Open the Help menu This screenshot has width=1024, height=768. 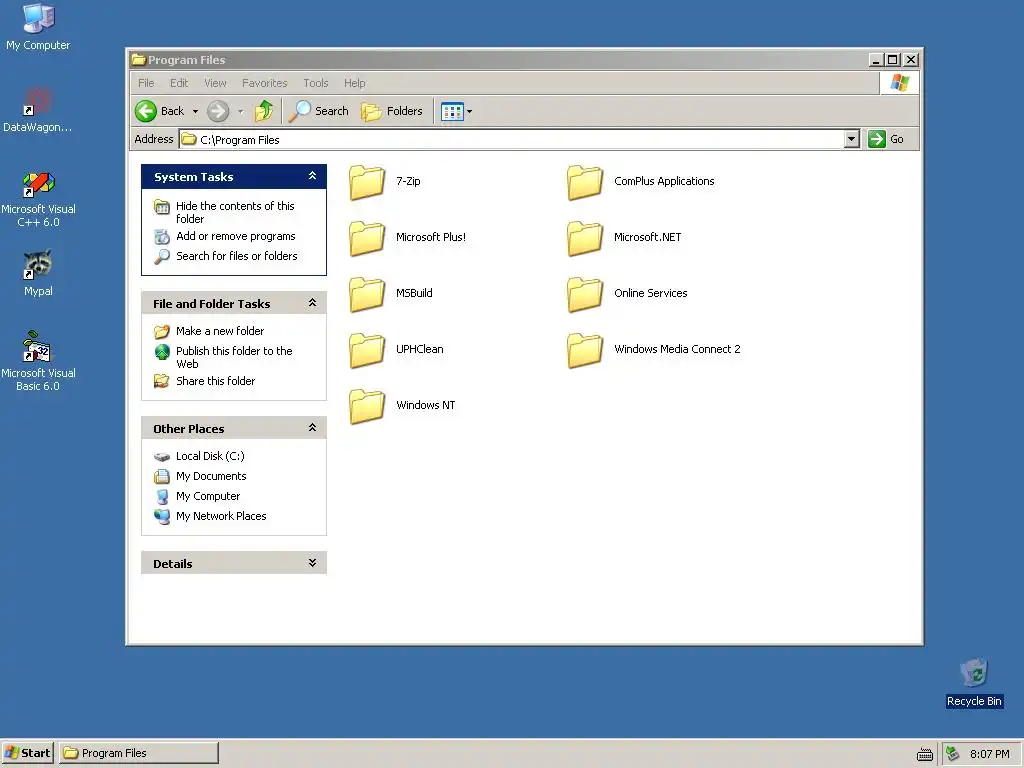tap(355, 83)
